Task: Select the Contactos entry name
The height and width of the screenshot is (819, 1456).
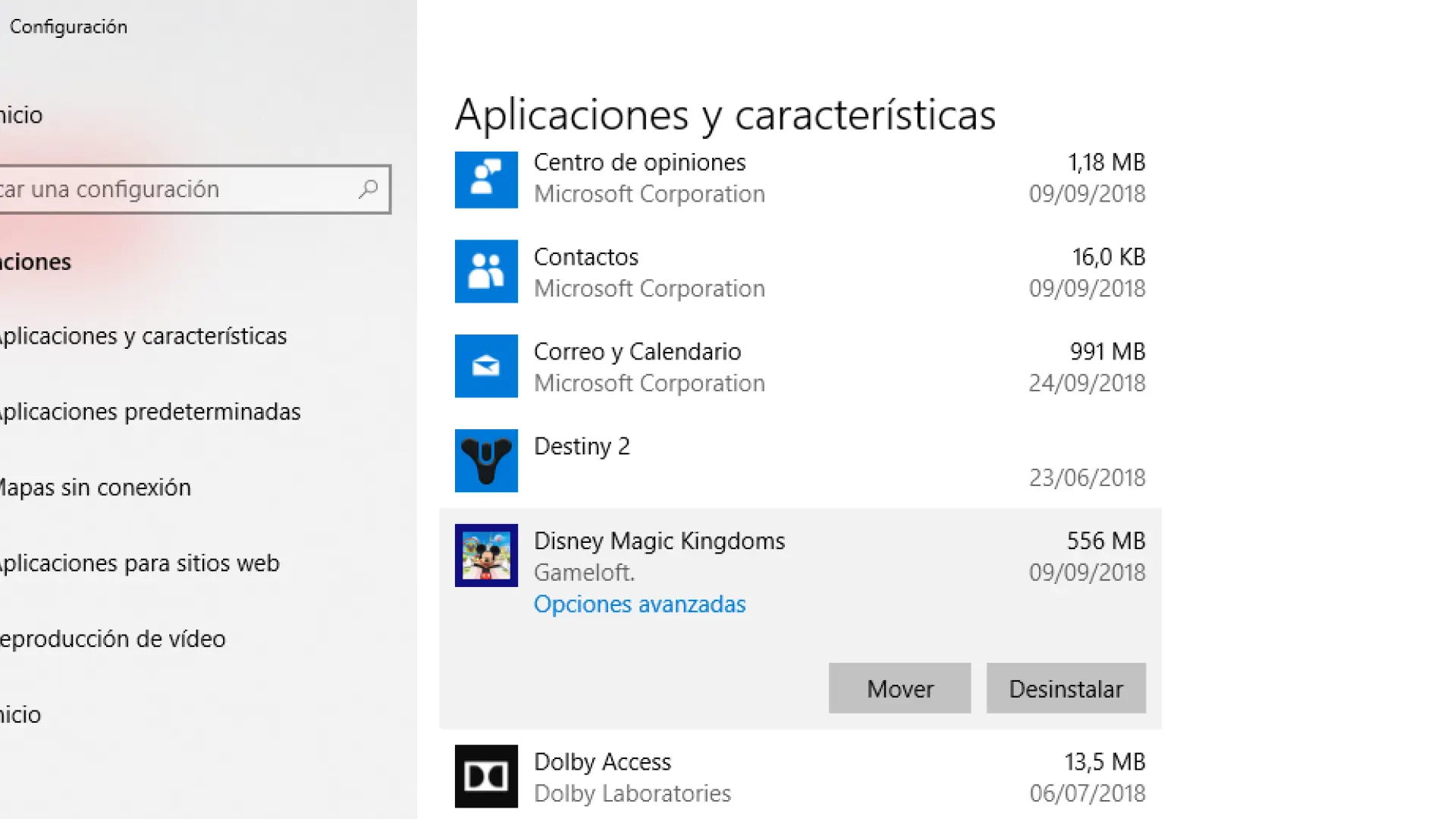Action: pos(585,257)
